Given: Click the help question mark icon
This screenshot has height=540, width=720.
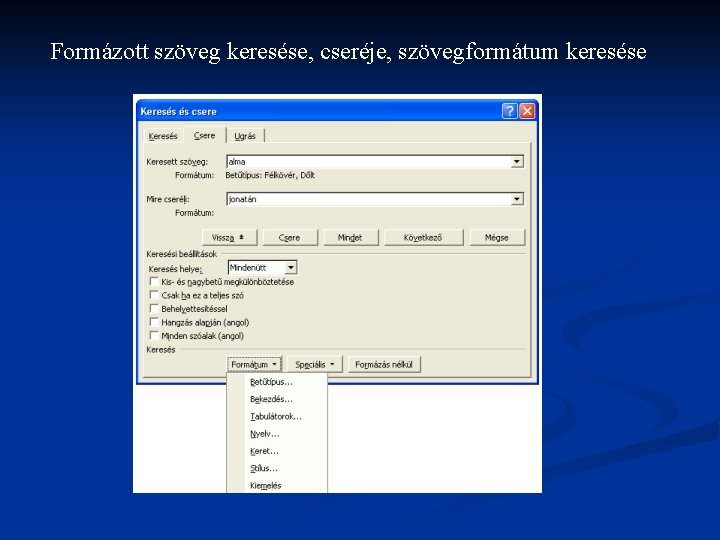Looking at the screenshot, I should [x=510, y=111].
